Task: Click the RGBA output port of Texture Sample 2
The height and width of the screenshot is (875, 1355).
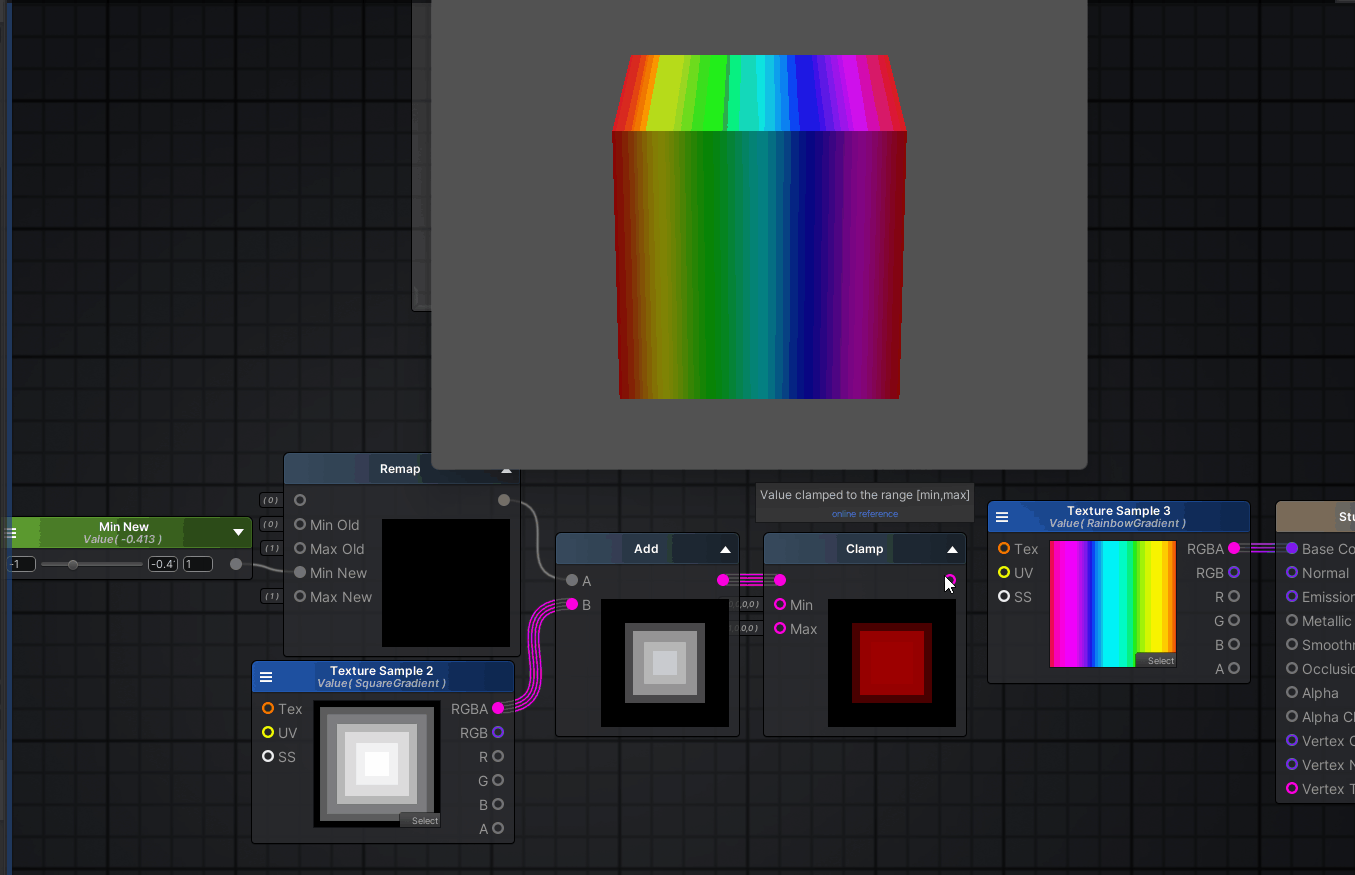Action: coord(498,708)
